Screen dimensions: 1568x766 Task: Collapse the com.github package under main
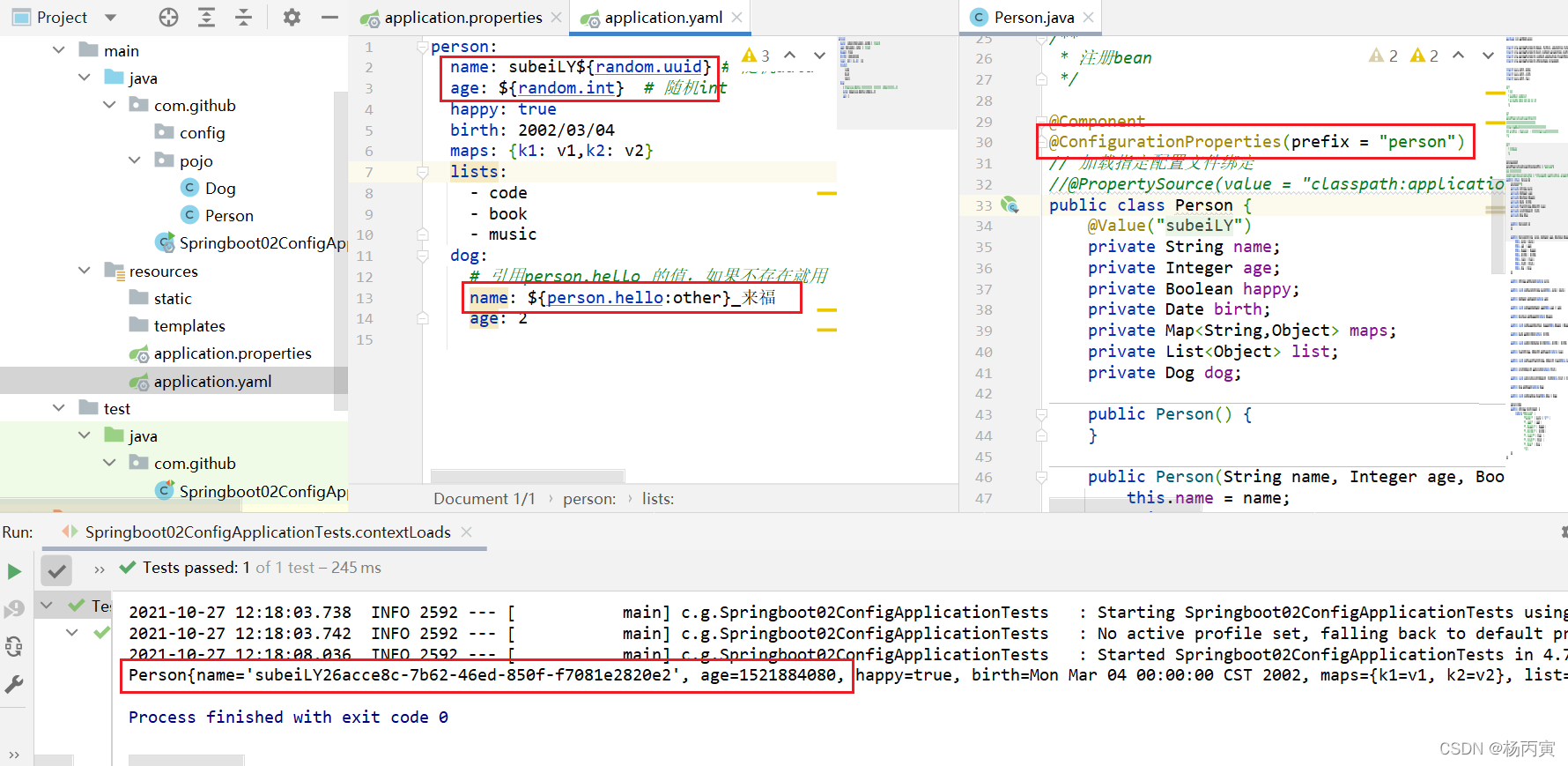point(110,105)
